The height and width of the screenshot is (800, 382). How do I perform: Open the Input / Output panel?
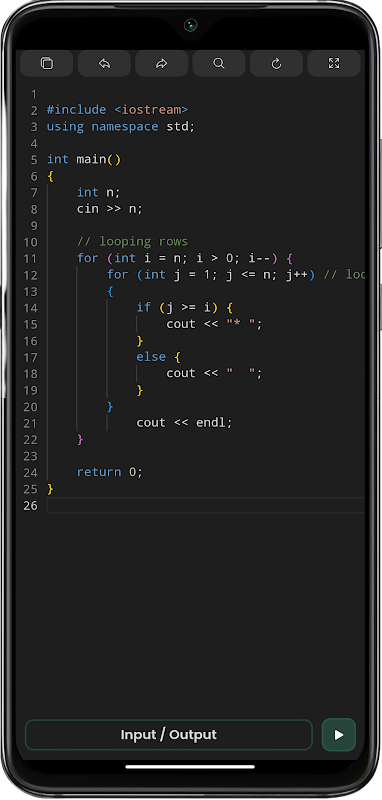point(169,735)
